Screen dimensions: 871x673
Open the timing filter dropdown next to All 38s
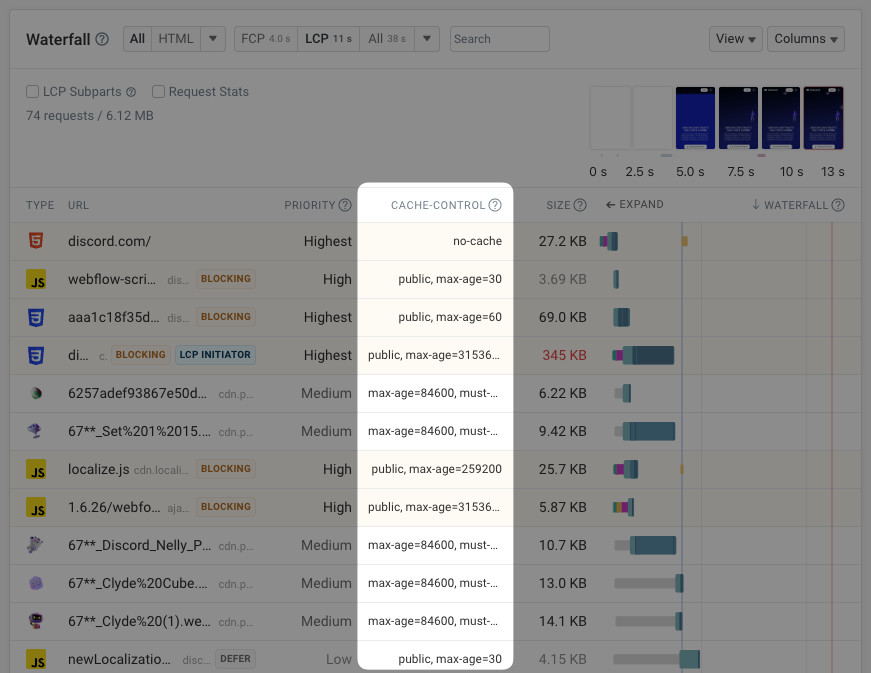(425, 39)
